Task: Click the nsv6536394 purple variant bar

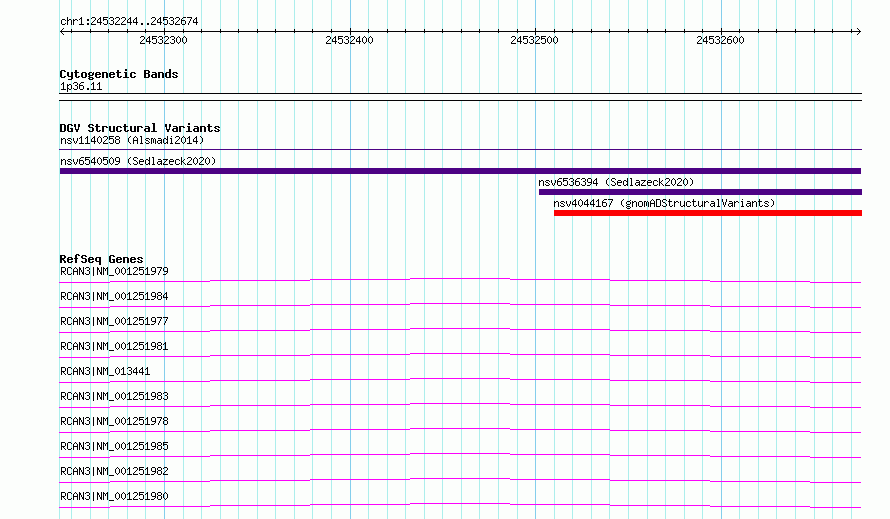Action: (x=700, y=192)
